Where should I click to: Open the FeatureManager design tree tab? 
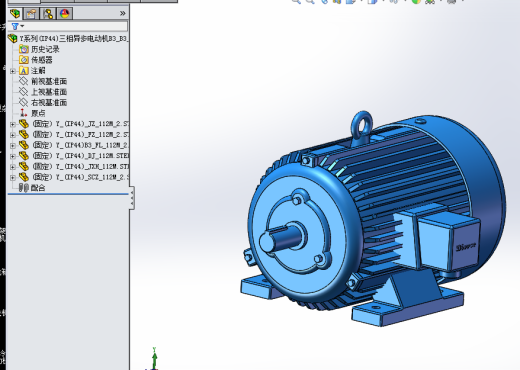pos(15,14)
